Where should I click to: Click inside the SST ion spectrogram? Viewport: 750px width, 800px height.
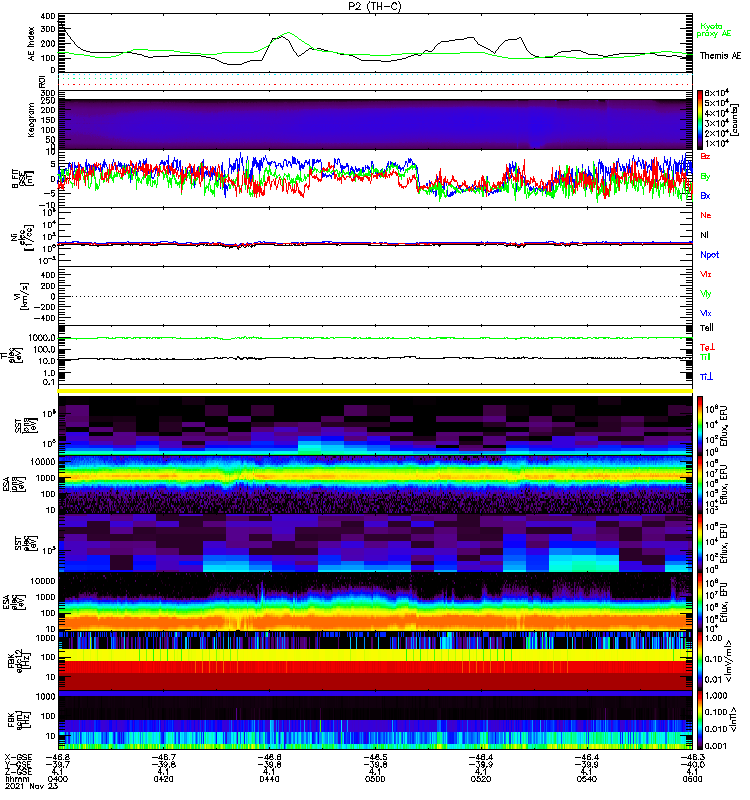[375, 426]
